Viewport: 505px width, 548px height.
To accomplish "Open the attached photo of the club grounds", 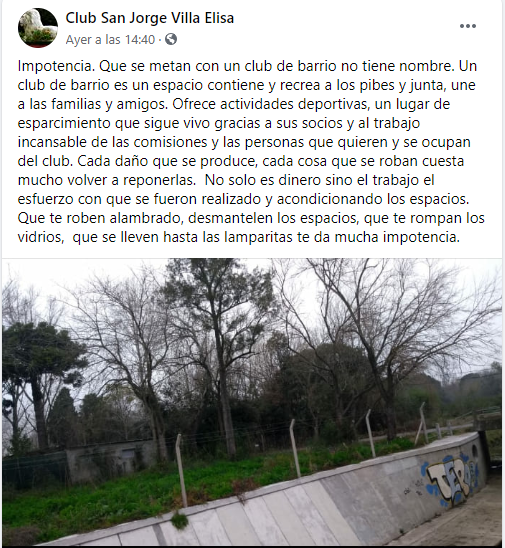I will click(252, 402).
